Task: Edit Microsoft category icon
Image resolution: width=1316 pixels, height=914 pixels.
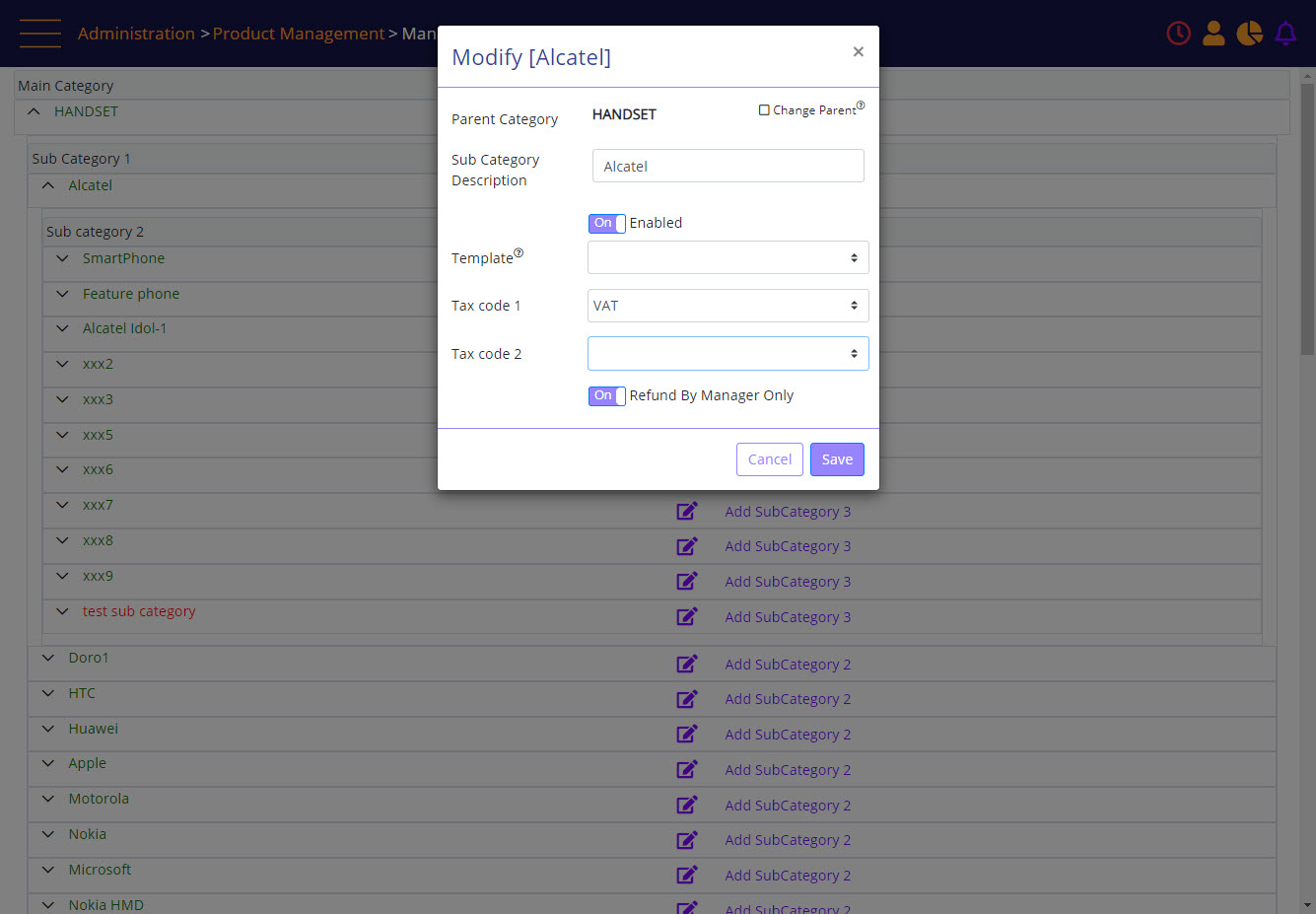Action: tap(687, 876)
